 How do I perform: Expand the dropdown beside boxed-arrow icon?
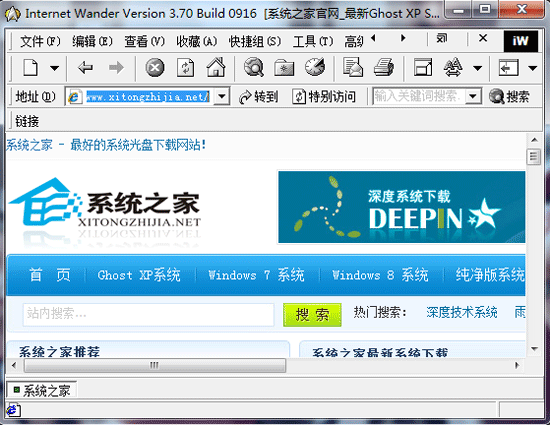pos(533,68)
